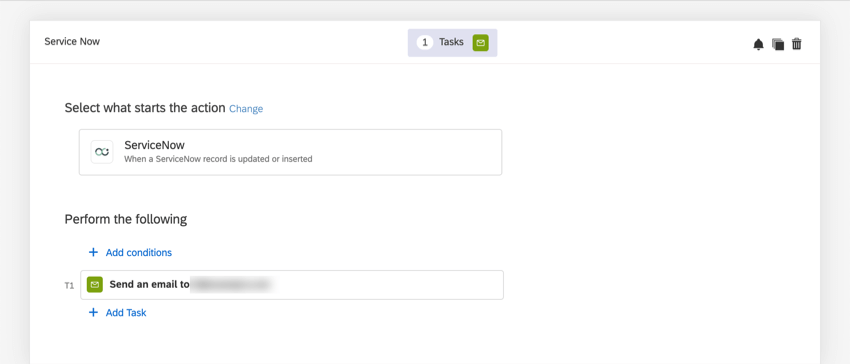Click 'Select what starts the action' heading
This screenshot has width=850, height=364.
[145, 108]
